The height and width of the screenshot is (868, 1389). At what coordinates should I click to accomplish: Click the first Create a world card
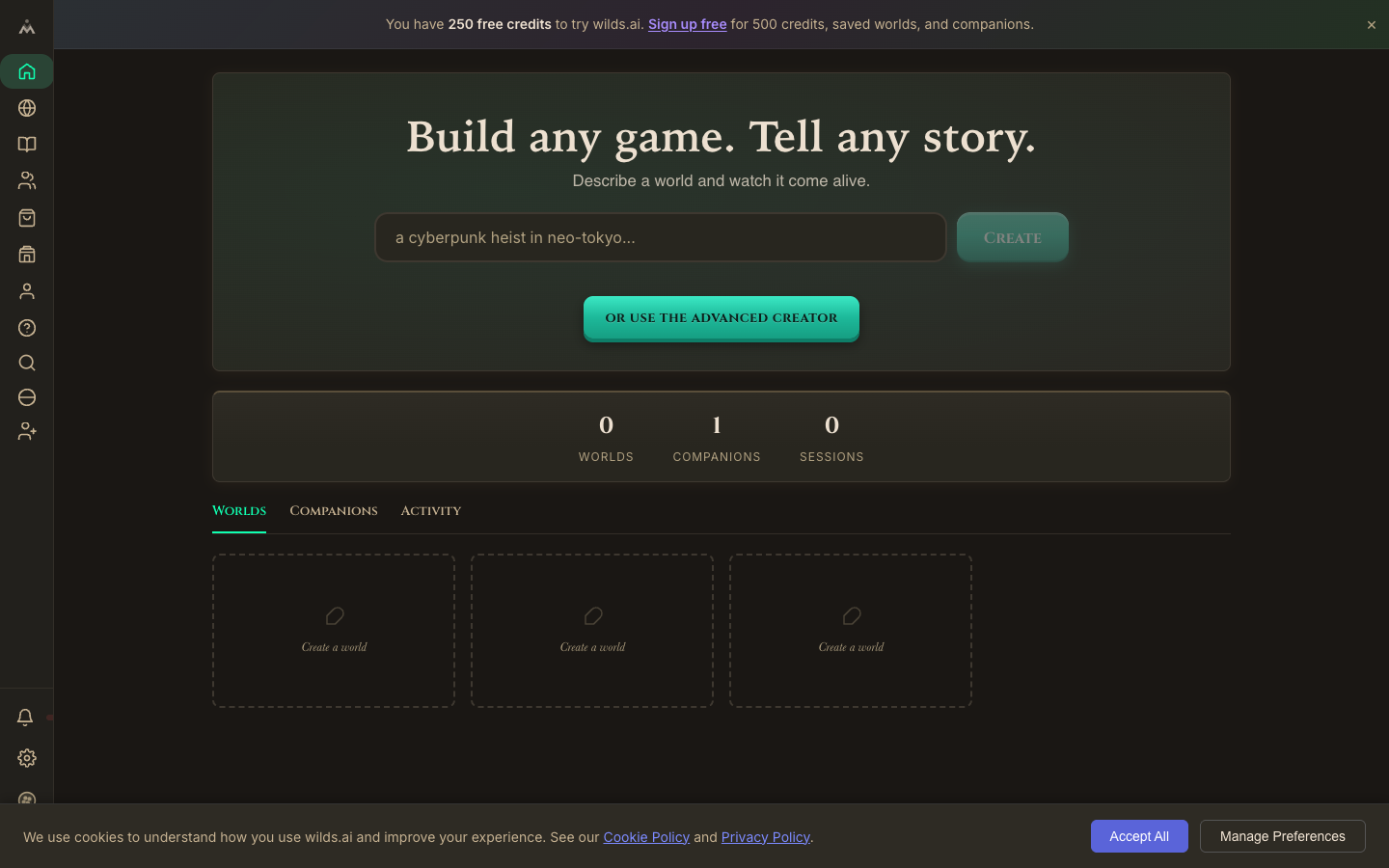334,631
